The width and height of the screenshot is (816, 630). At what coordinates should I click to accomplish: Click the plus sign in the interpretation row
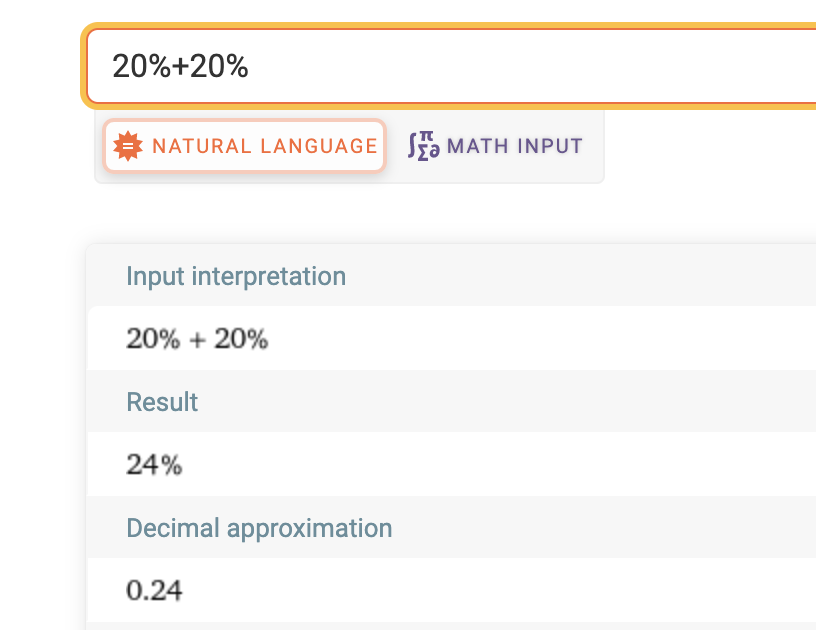pyautogui.click(x=197, y=340)
